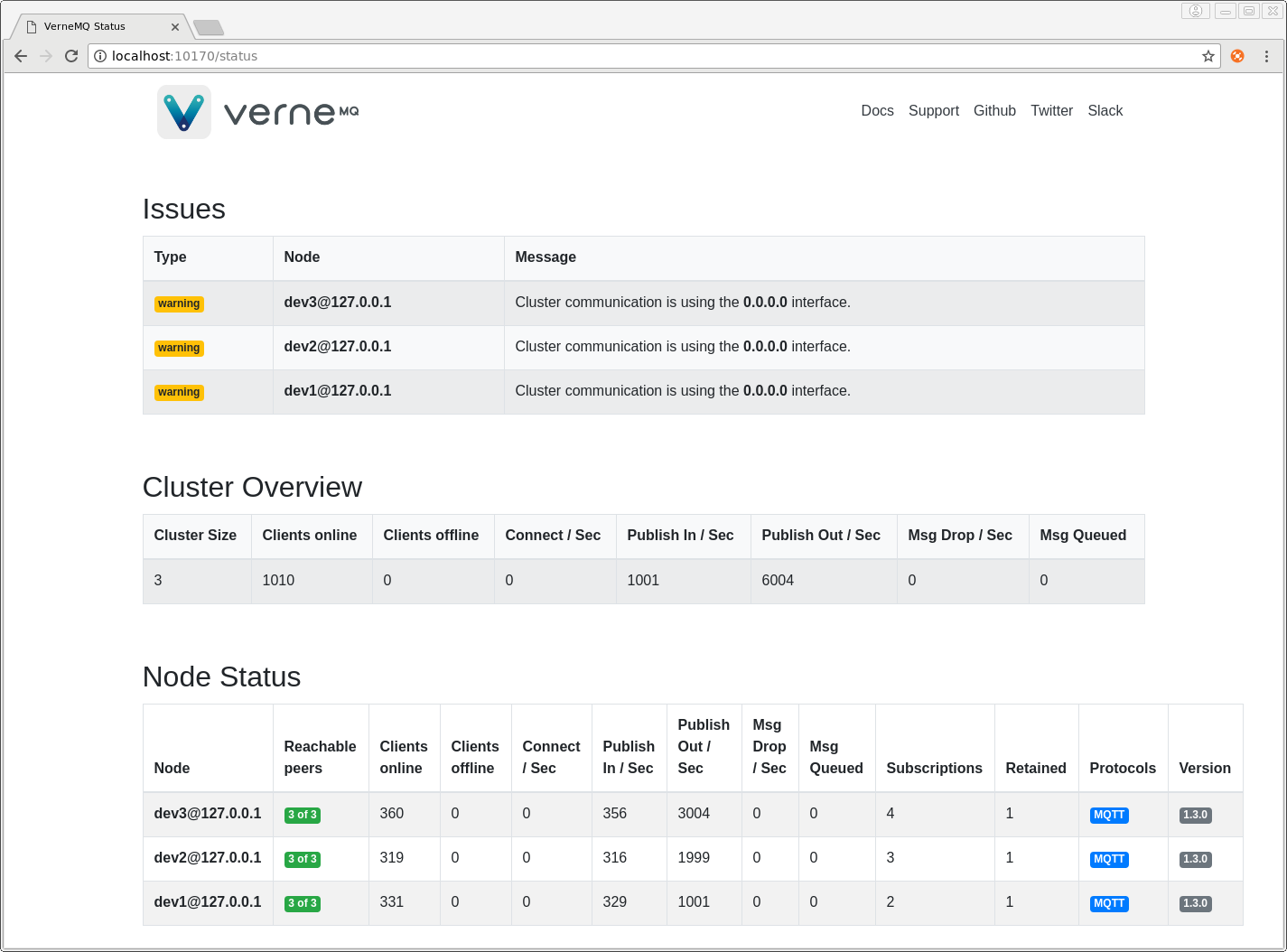This screenshot has width=1287, height=952.
Task: Open Chrome three-dot menu
Action: (1266, 56)
